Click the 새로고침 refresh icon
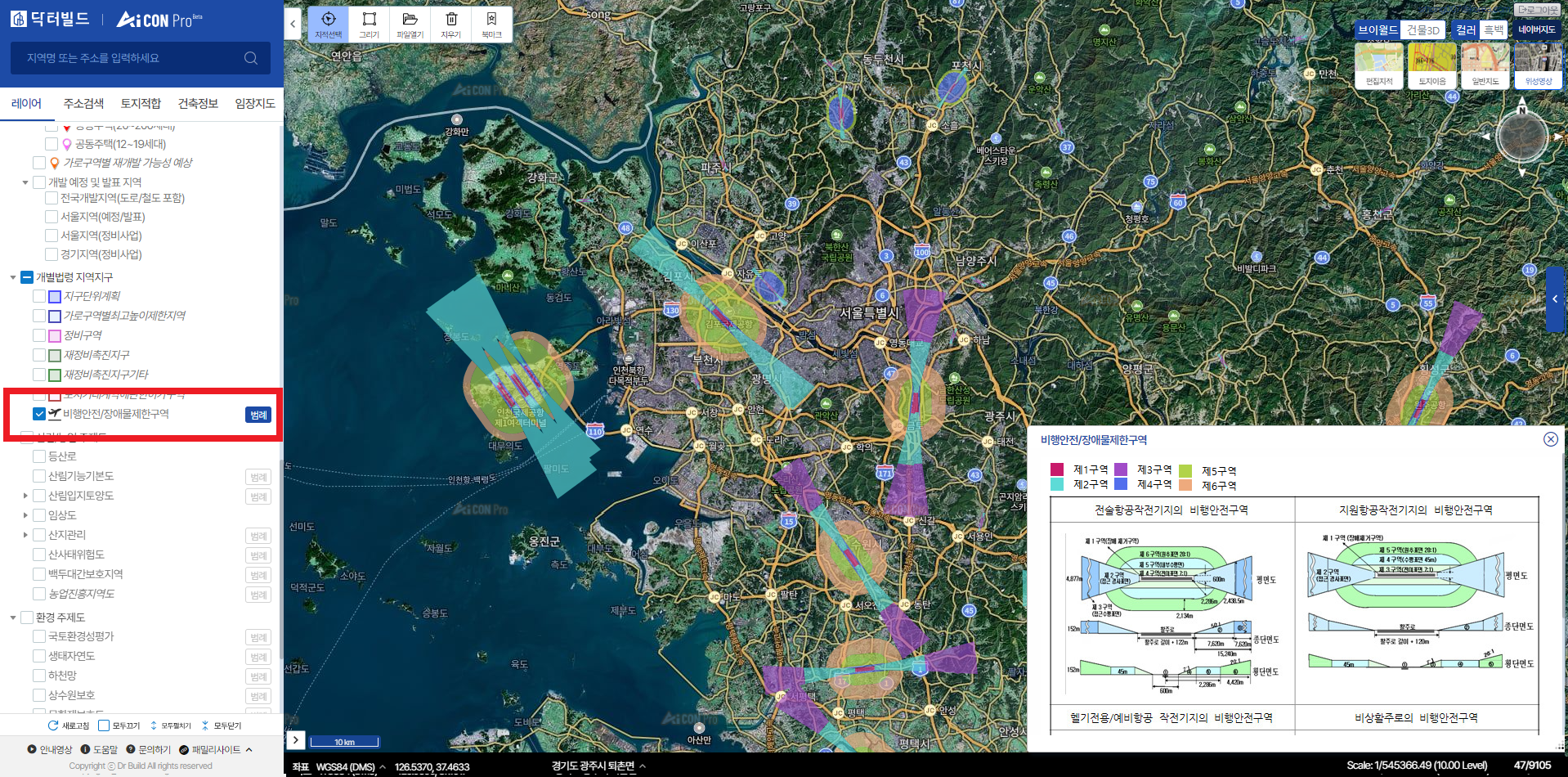 [54, 725]
